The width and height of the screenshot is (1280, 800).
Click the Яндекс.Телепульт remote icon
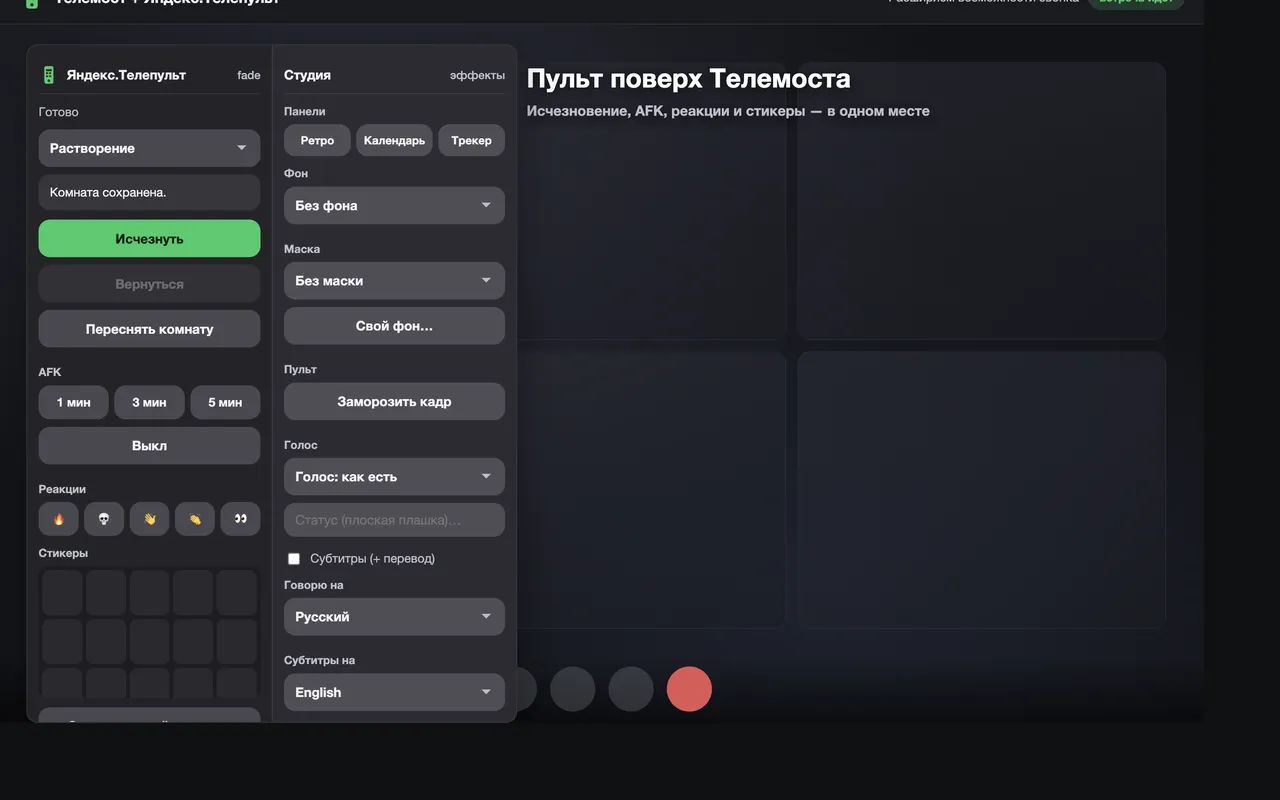48,75
